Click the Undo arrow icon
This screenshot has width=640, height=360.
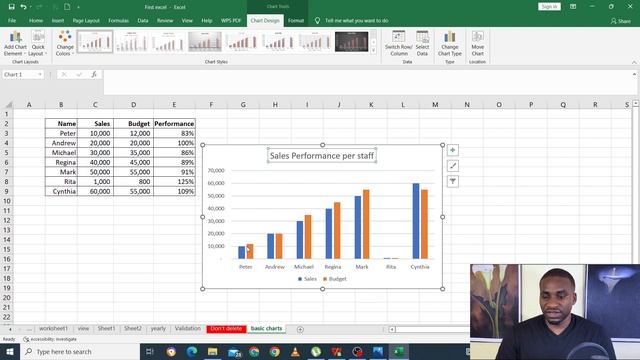(x=24, y=7)
